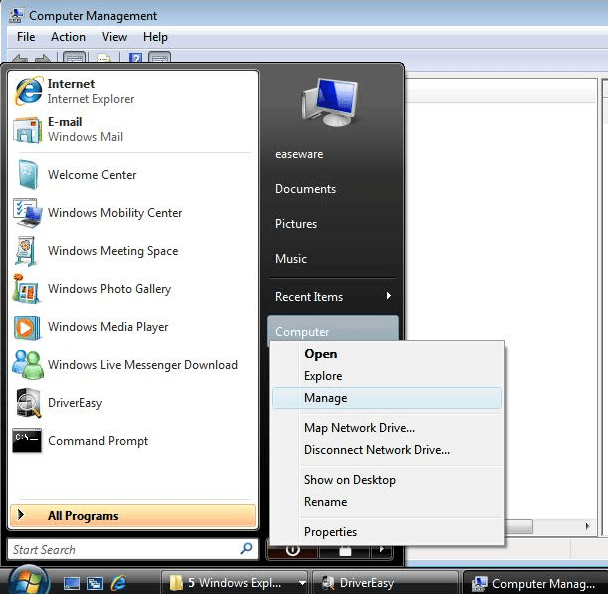Screen dimensions: 608x594
Task: Launch Internet Explorer from Quick Launch
Action: pyautogui.click(x=118, y=582)
